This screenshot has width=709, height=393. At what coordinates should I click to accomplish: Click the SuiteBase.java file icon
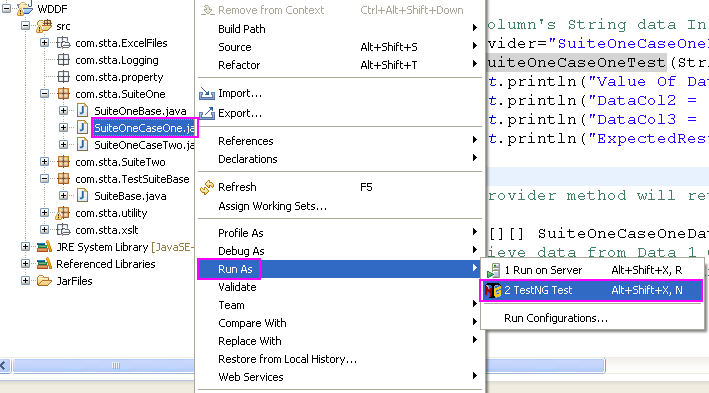coord(82,196)
